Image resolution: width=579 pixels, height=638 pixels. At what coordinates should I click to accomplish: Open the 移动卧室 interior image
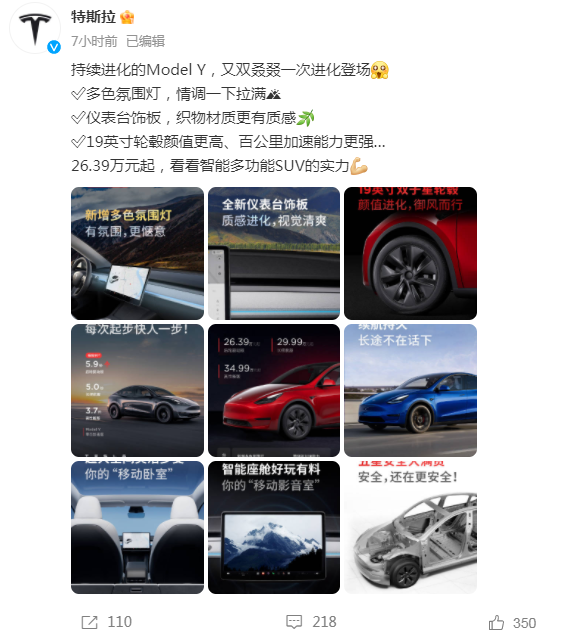137,527
